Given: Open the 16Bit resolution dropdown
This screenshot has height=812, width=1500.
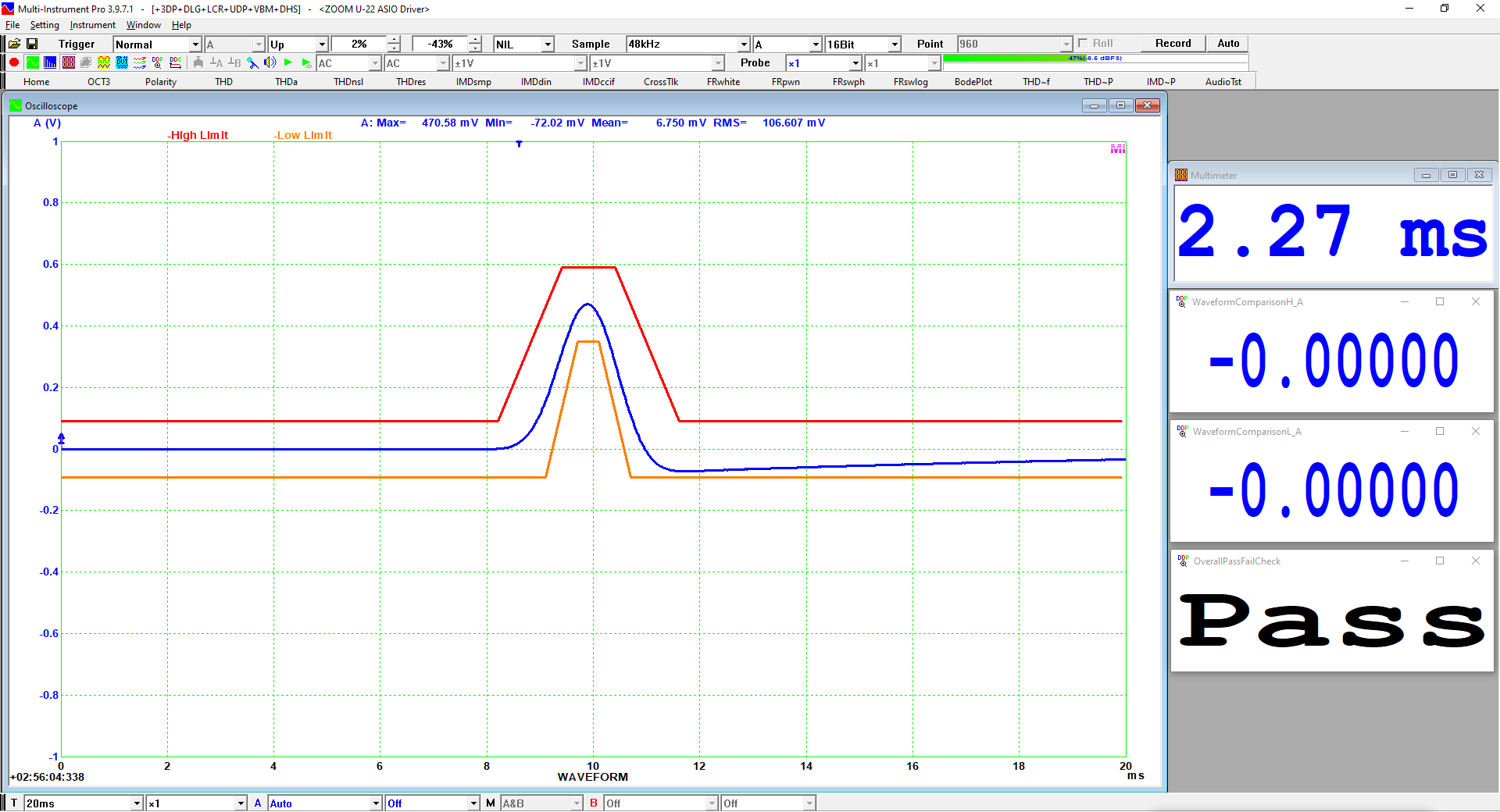Looking at the screenshot, I should pyautogui.click(x=895, y=45).
